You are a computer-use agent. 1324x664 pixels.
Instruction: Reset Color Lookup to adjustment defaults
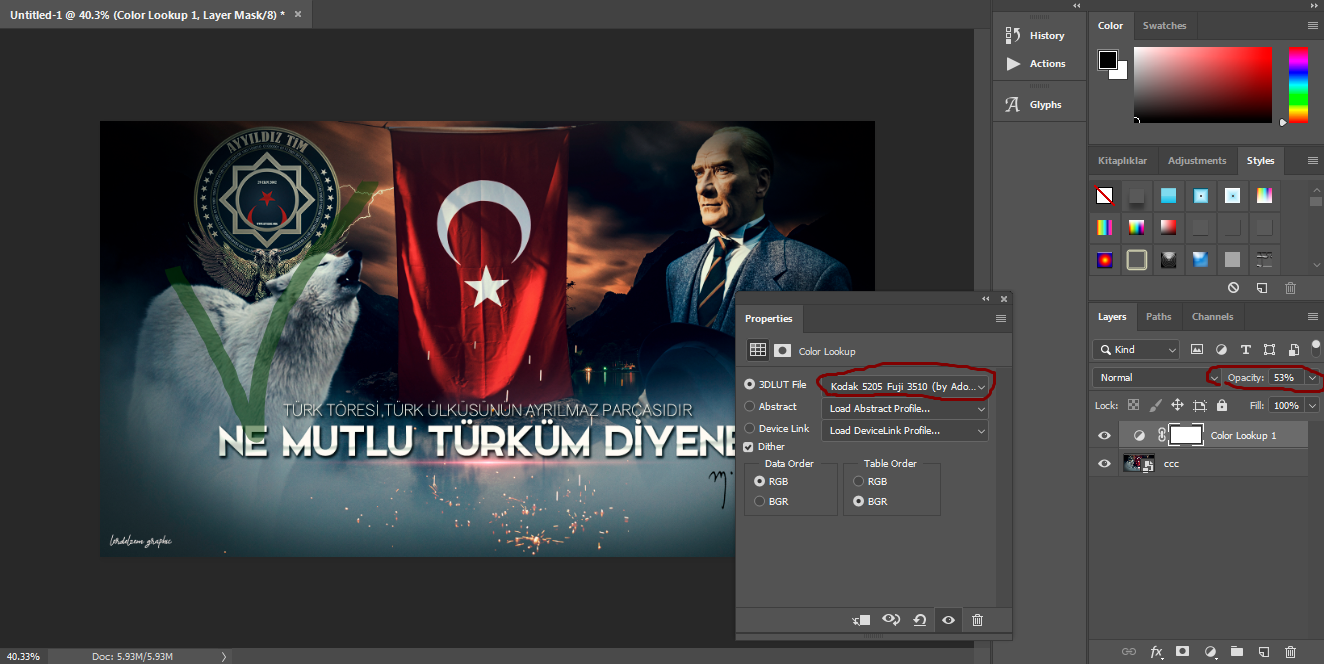pos(920,620)
